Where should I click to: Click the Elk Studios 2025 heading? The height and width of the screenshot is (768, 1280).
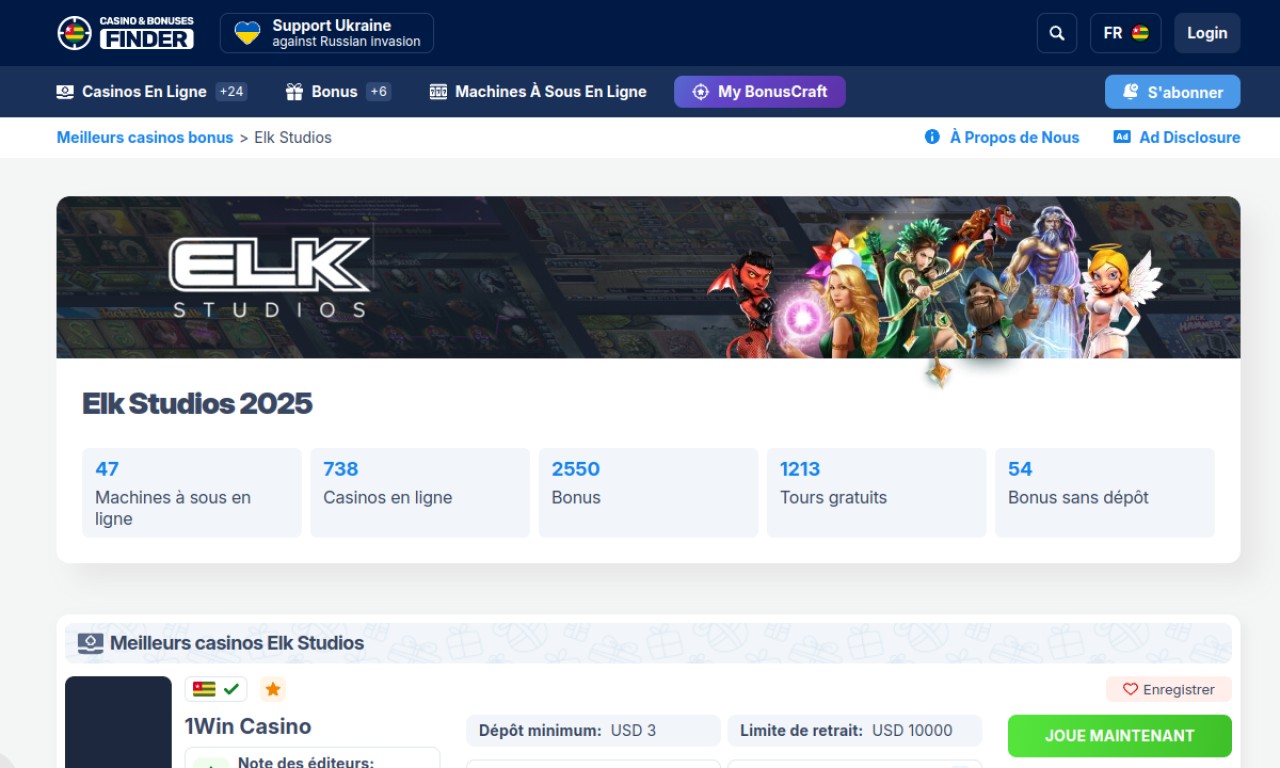pyautogui.click(x=197, y=403)
